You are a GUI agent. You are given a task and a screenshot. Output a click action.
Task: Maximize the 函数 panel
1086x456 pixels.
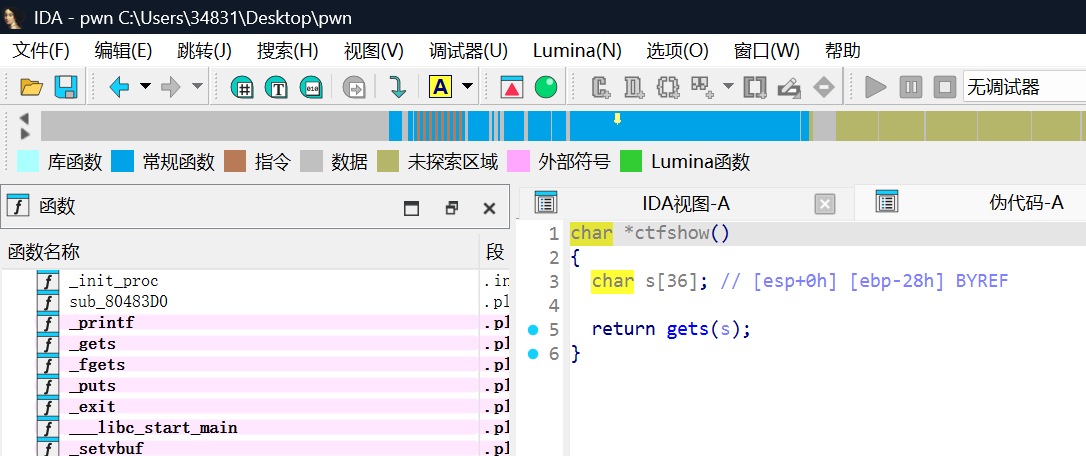[411, 208]
